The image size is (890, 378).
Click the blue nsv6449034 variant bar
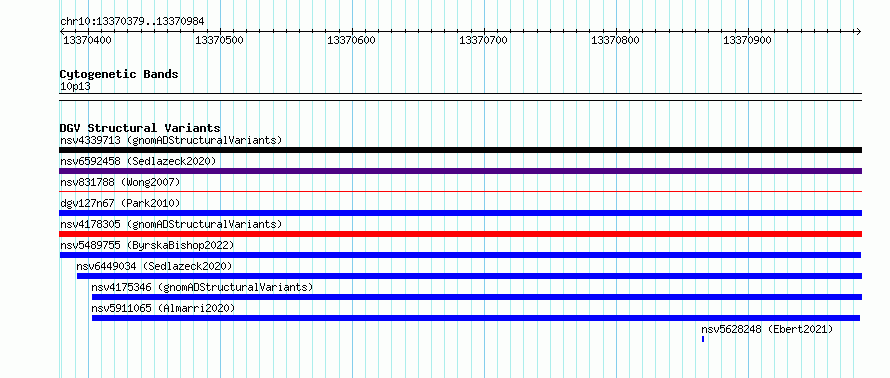coord(469,276)
